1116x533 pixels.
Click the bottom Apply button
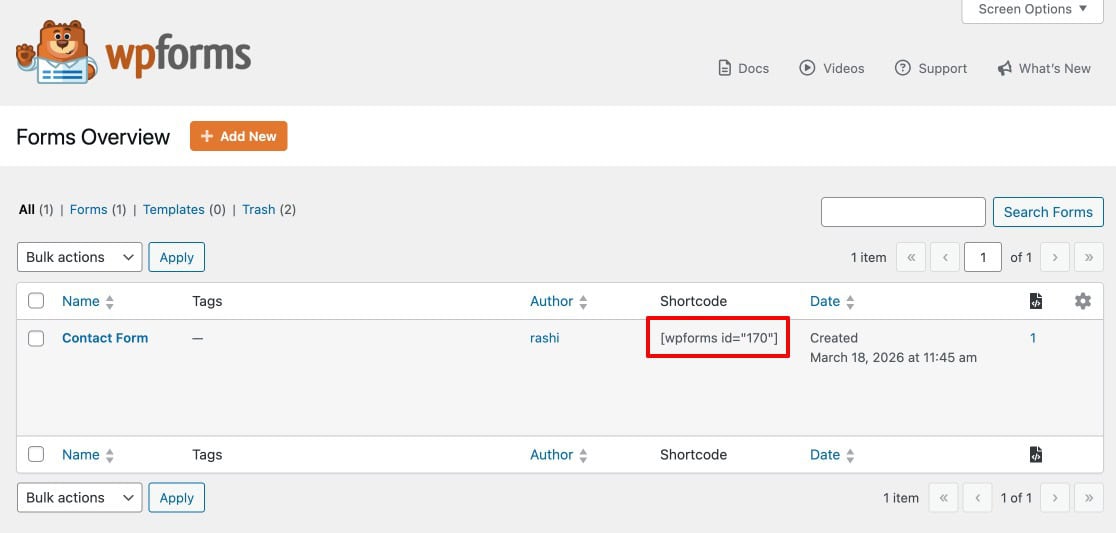click(x=177, y=497)
